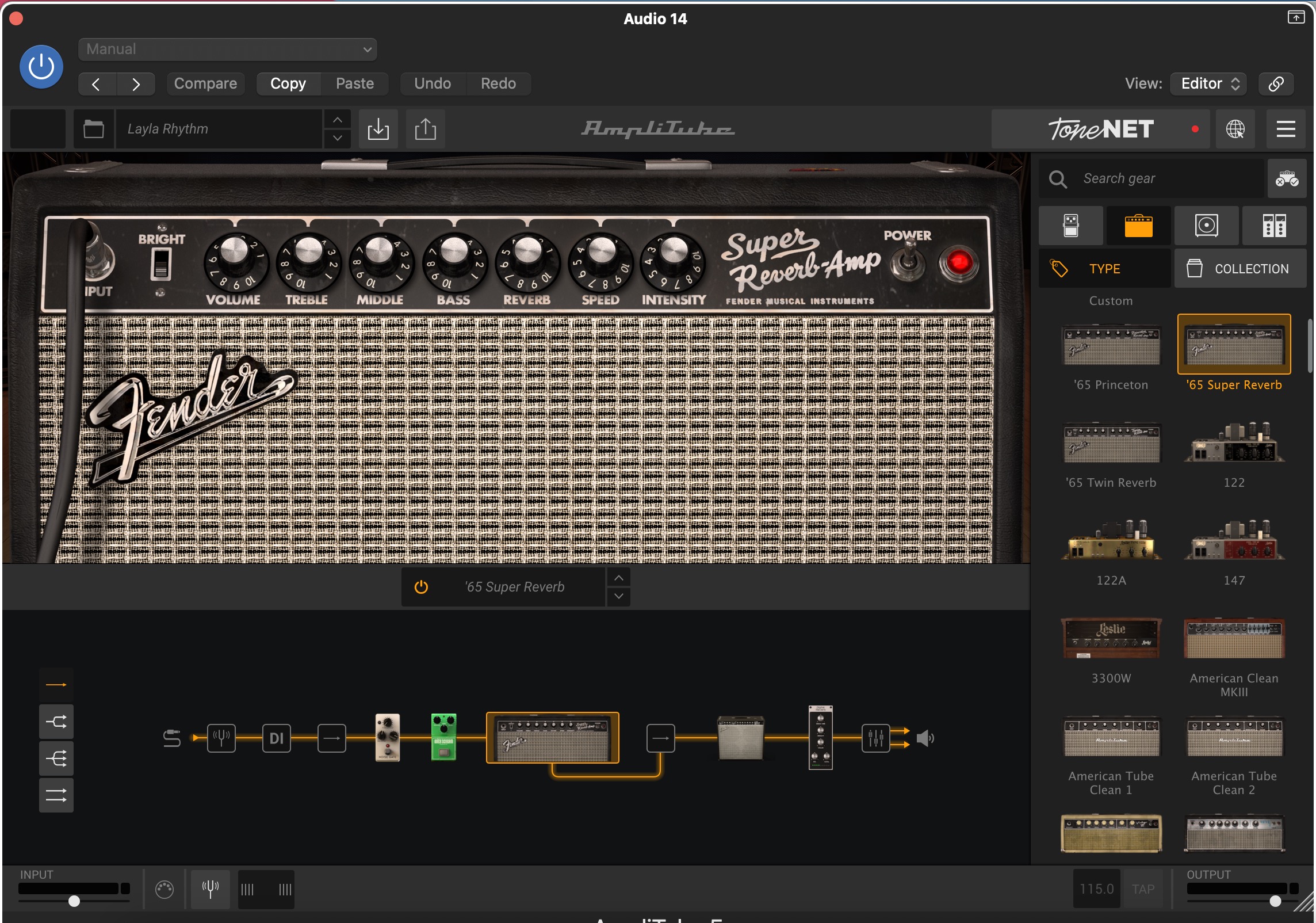
Task: Select the white noise gate pedal in chain
Action: point(388,738)
